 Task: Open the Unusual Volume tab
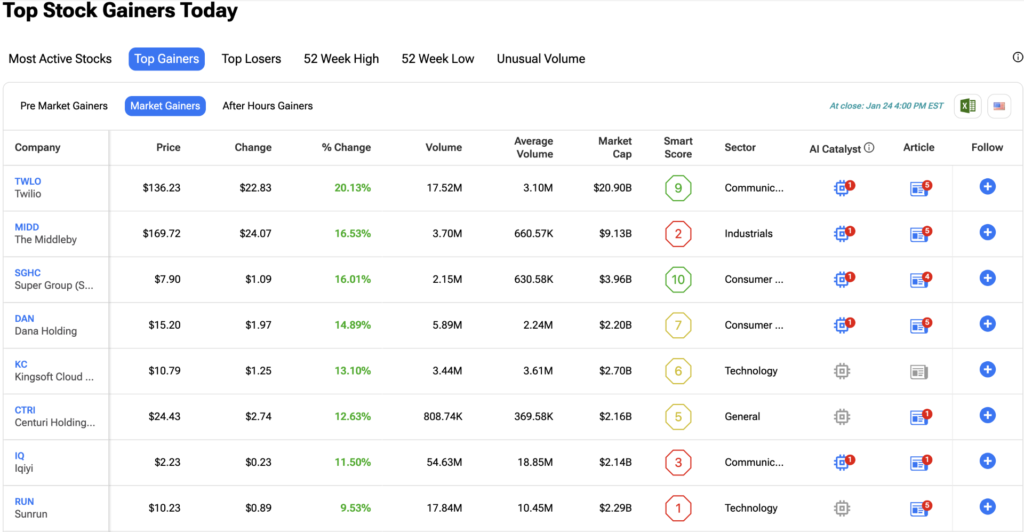[541, 59]
